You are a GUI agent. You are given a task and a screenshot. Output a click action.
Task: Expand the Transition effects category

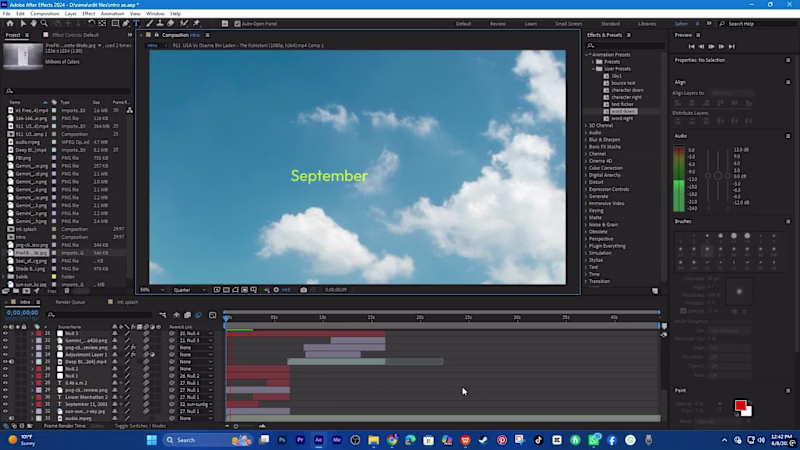[586, 281]
